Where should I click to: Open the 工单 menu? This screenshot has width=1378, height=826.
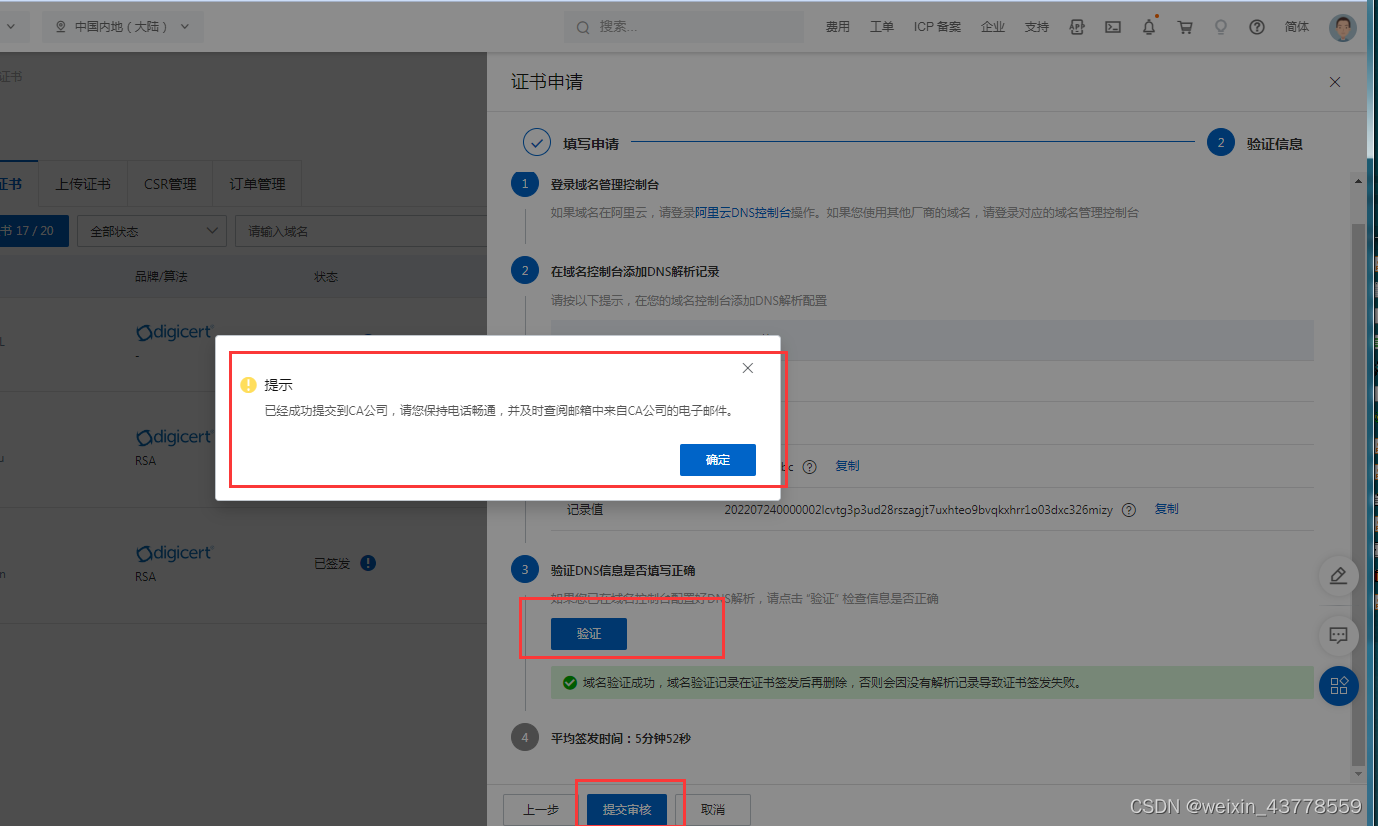882,27
